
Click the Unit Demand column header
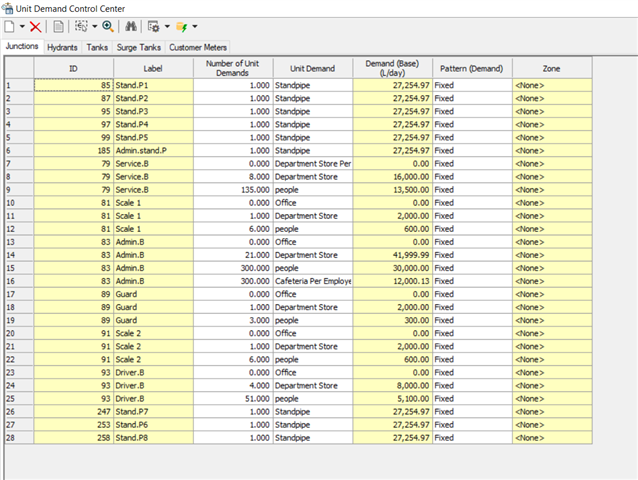[x=312, y=68]
